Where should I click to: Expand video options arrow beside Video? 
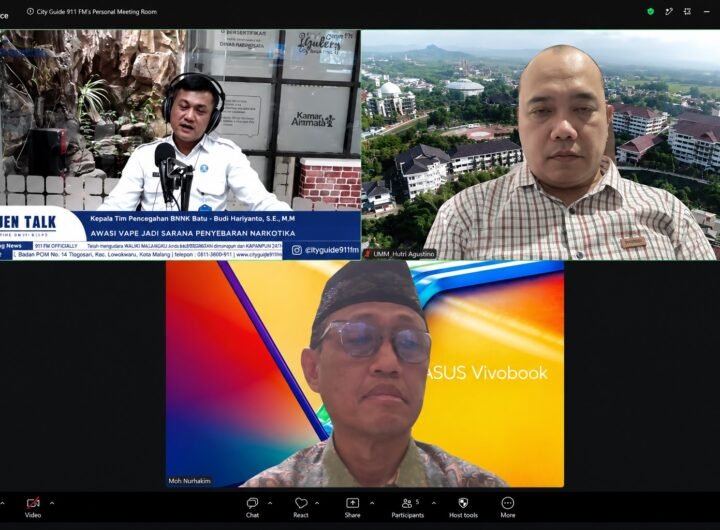(x=52, y=503)
